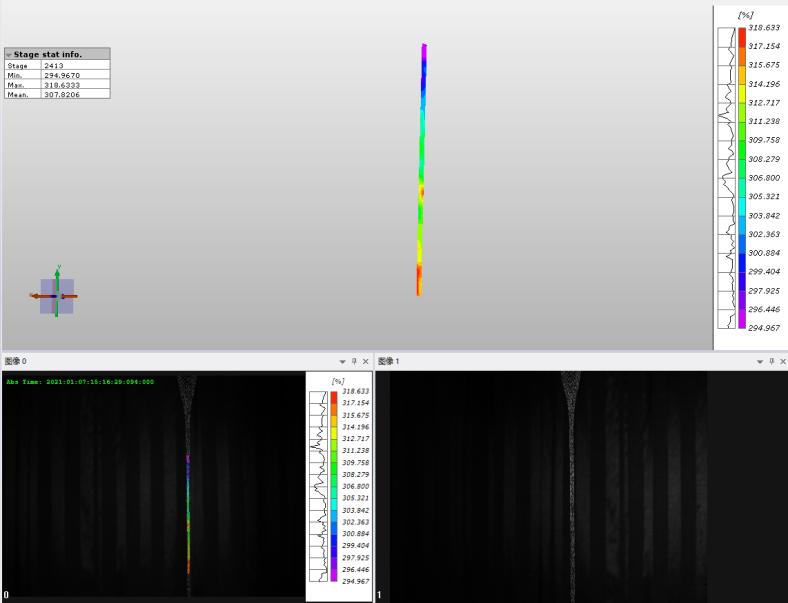Click the red X axis arrow on gizmo
788x603 pixels.
click(x=36, y=296)
